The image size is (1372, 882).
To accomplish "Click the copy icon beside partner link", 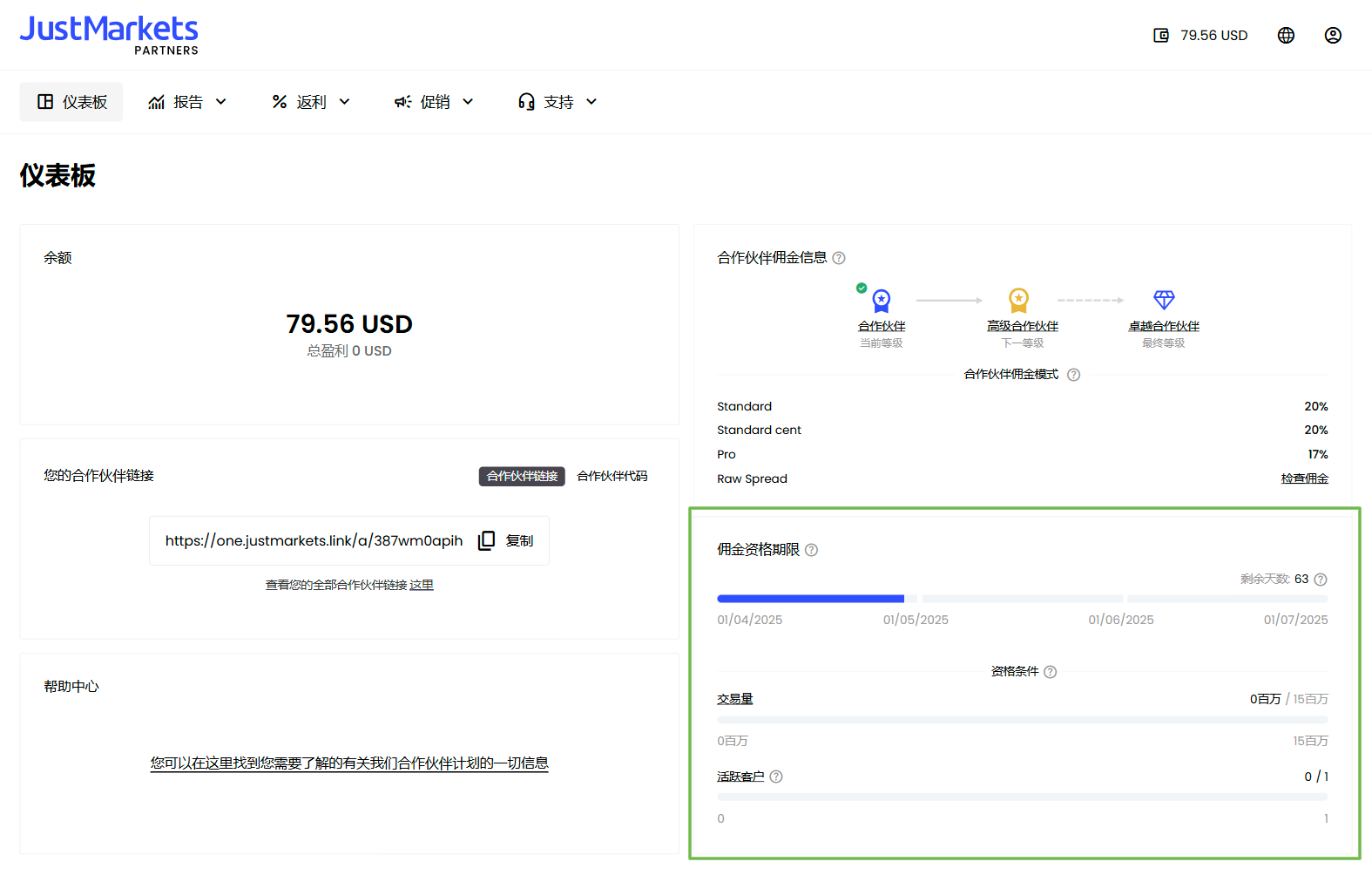I will (x=486, y=540).
